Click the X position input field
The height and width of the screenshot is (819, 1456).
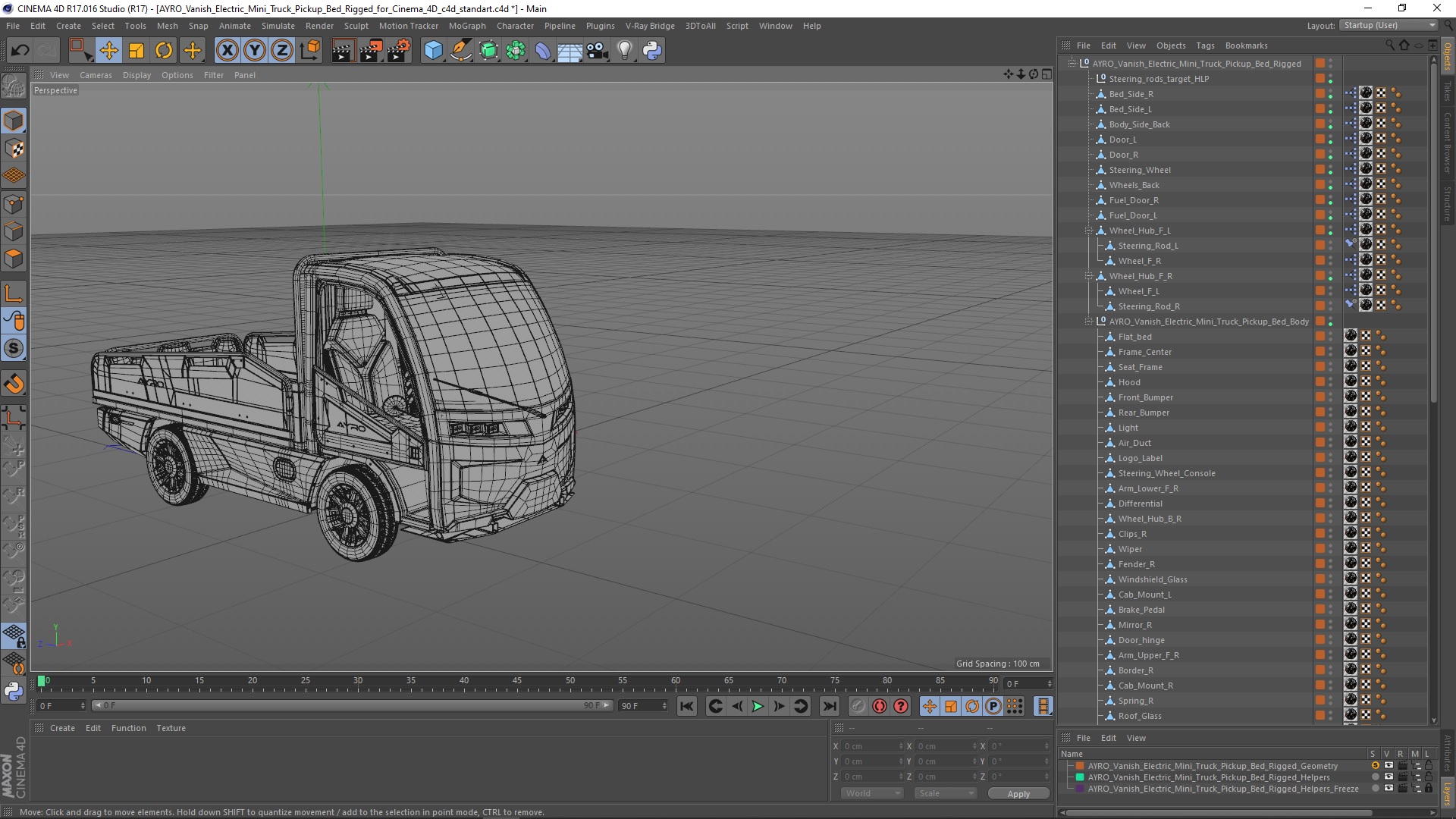tap(873, 746)
